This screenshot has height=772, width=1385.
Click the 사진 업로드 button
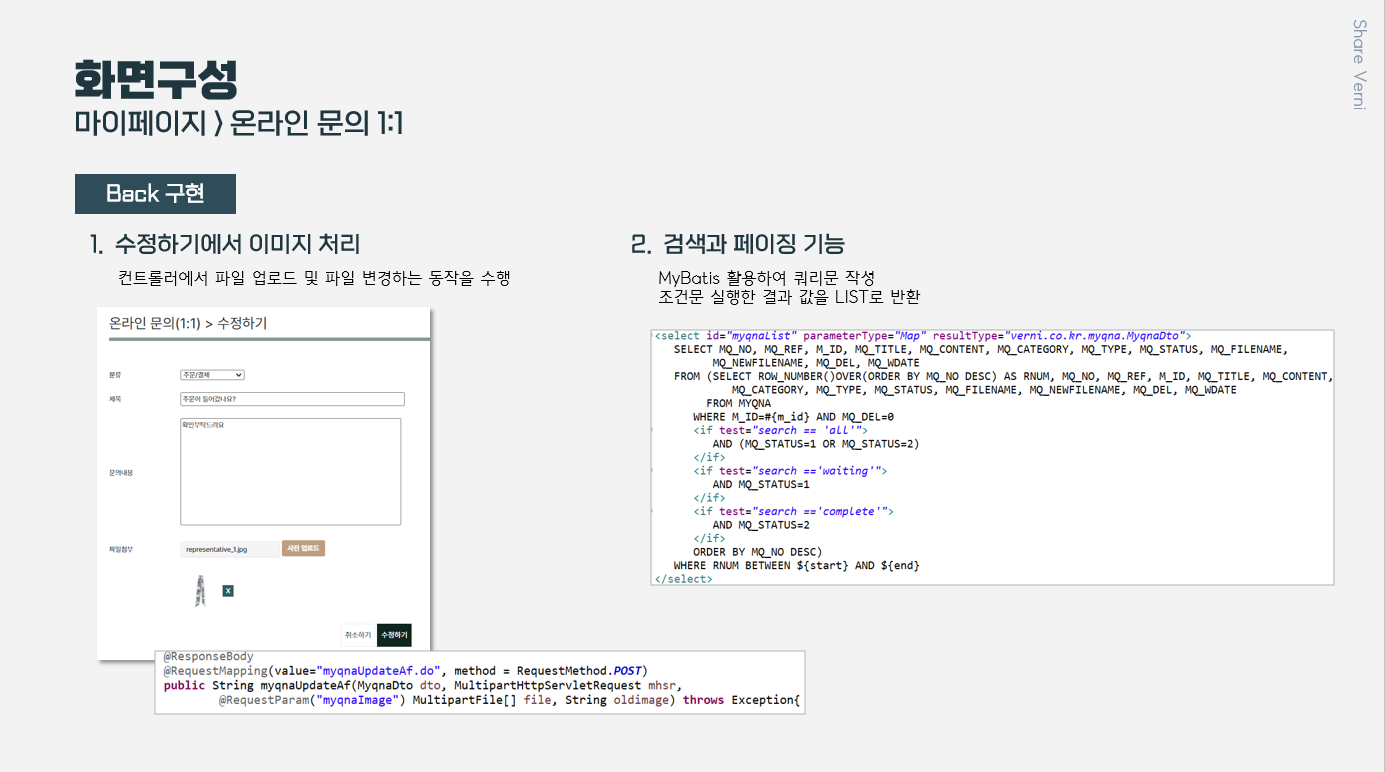pyautogui.click(x=303, y=548)
